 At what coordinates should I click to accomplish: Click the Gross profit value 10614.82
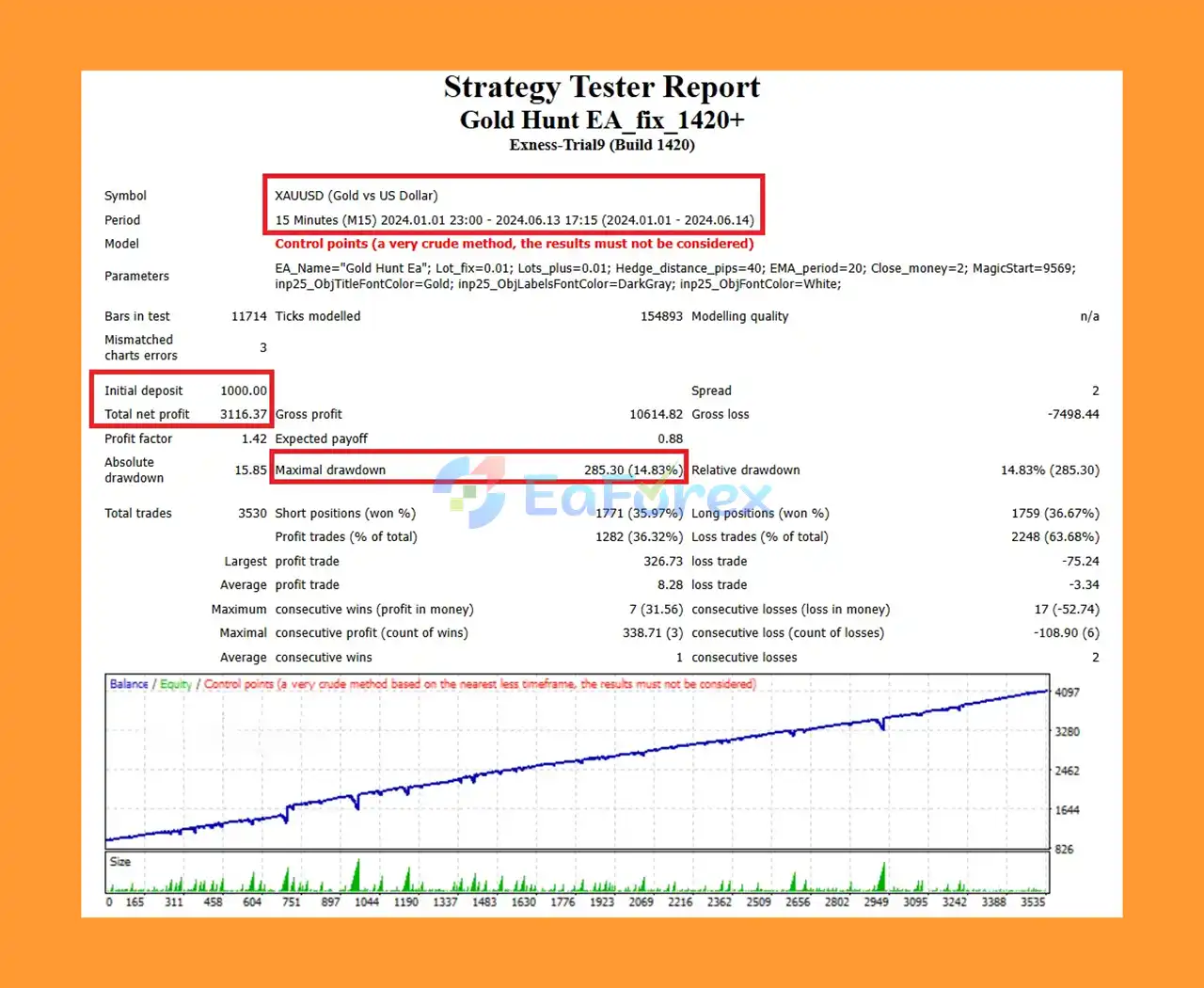656,414
